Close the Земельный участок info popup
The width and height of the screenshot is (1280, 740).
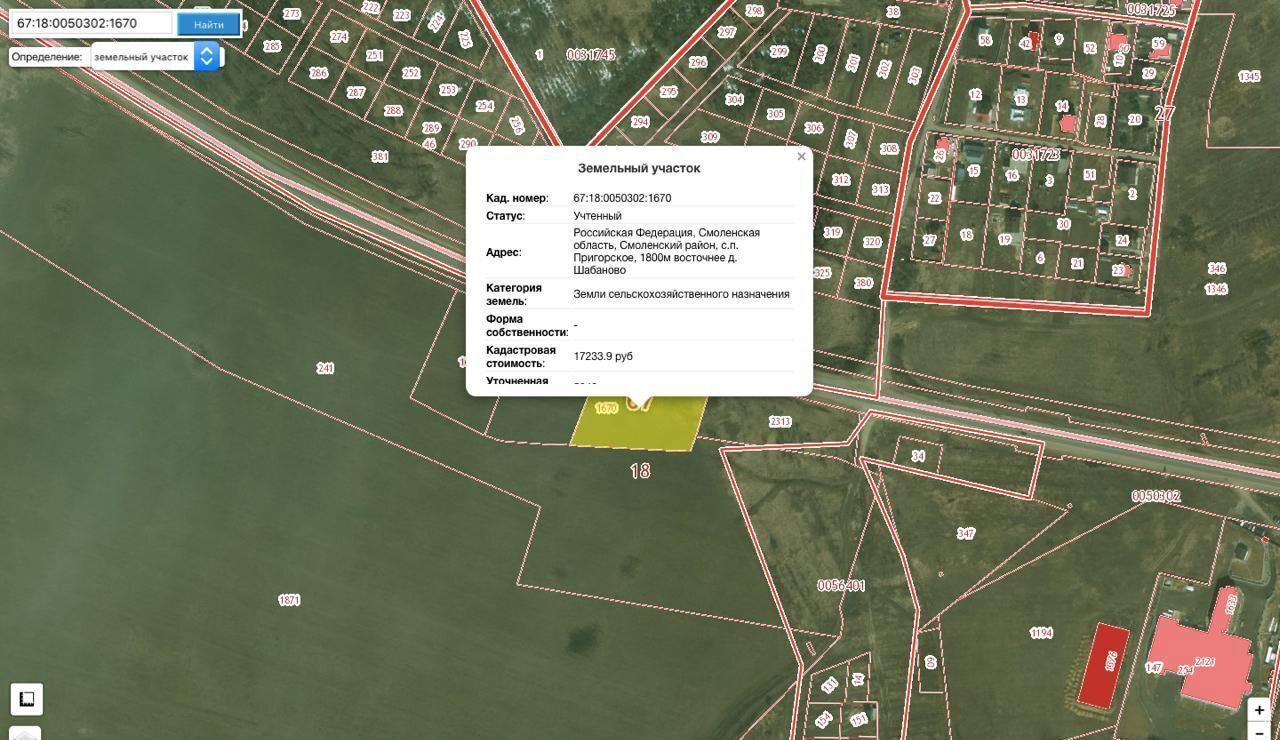(801, 156)
